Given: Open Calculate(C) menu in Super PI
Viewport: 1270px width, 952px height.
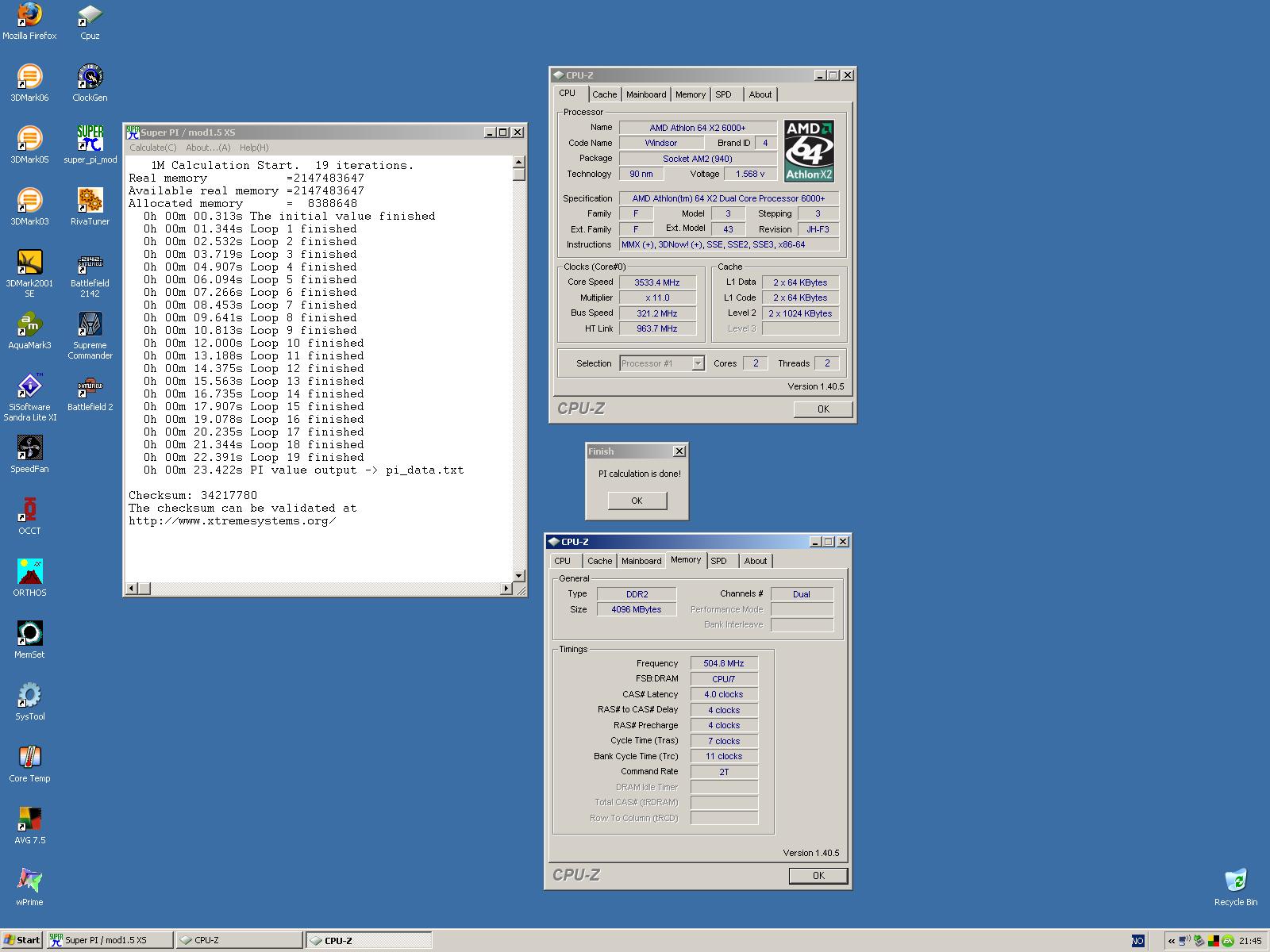Looking at the screenshot, I should coord(153,148).
